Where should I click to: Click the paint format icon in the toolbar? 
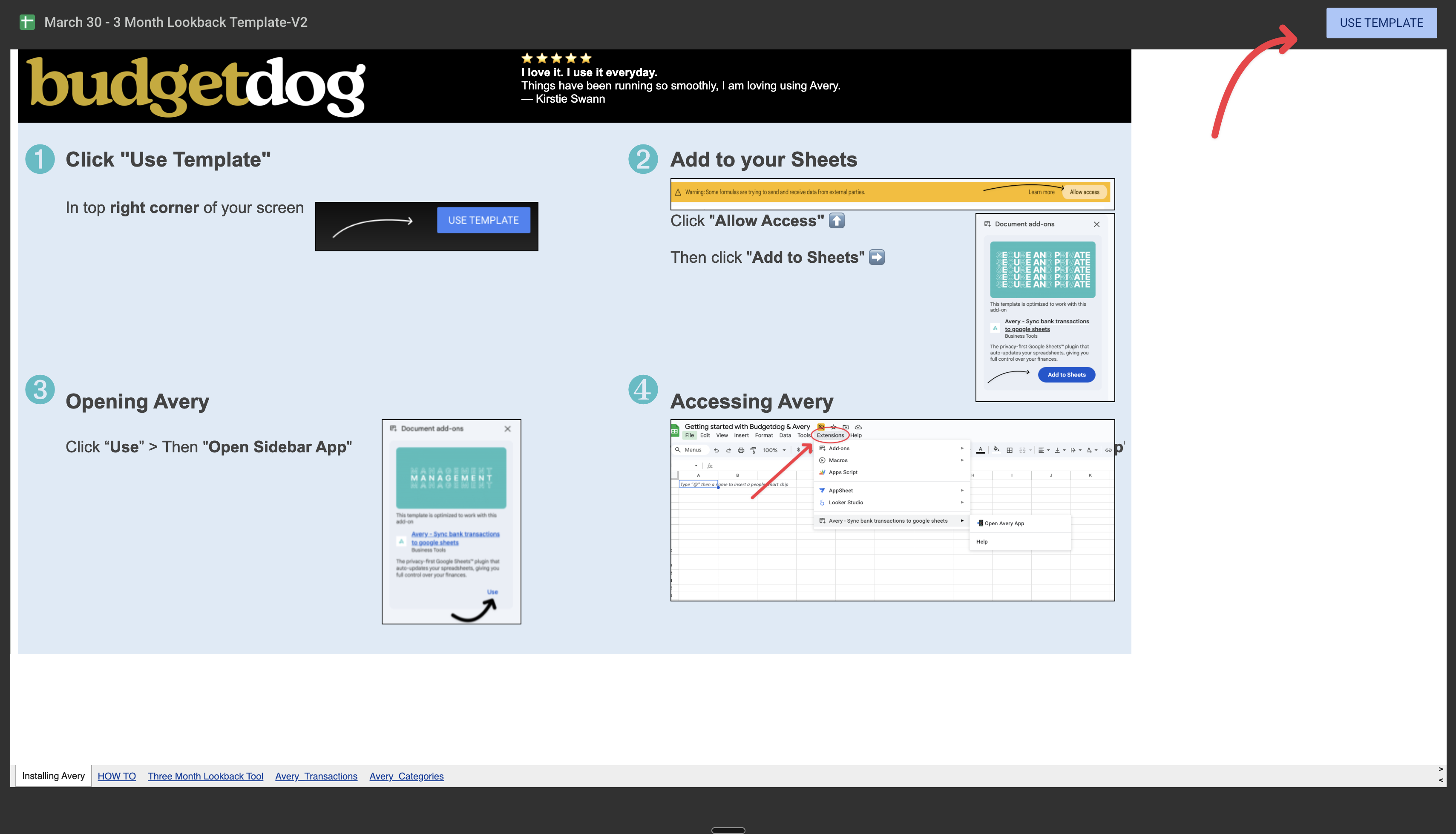(753, 451)
